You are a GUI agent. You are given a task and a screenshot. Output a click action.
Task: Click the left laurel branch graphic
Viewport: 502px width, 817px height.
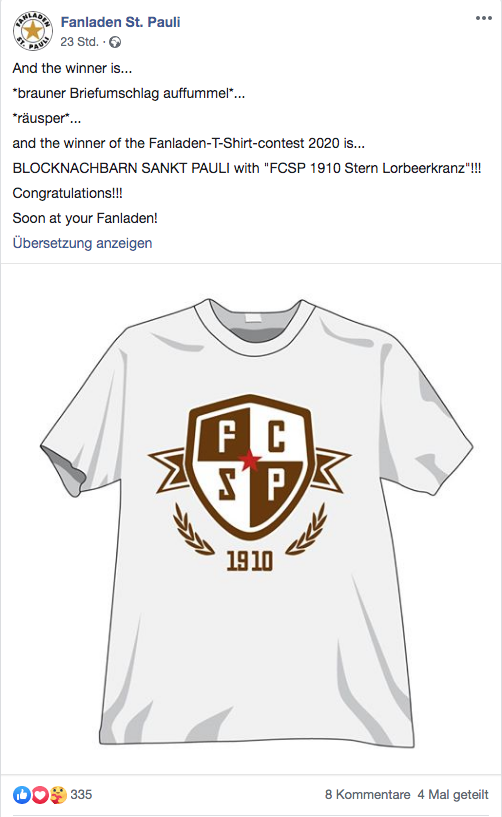point(191,529)
